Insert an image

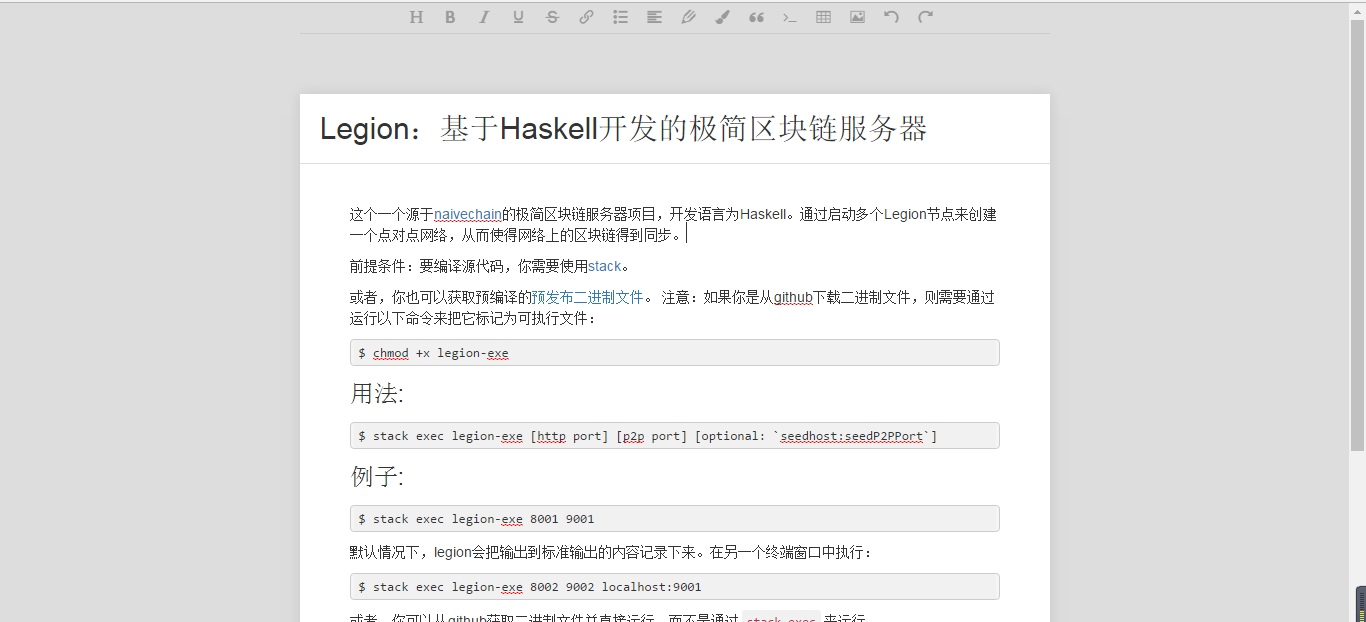coord(857,17)
